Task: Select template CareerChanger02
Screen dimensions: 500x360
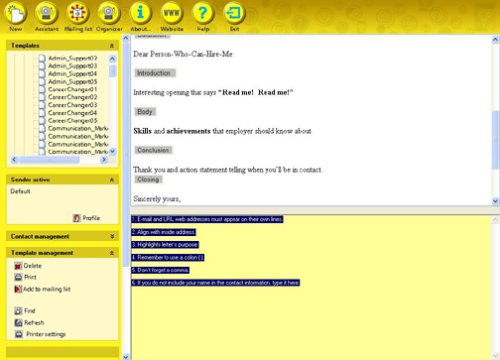Action: 73,97
